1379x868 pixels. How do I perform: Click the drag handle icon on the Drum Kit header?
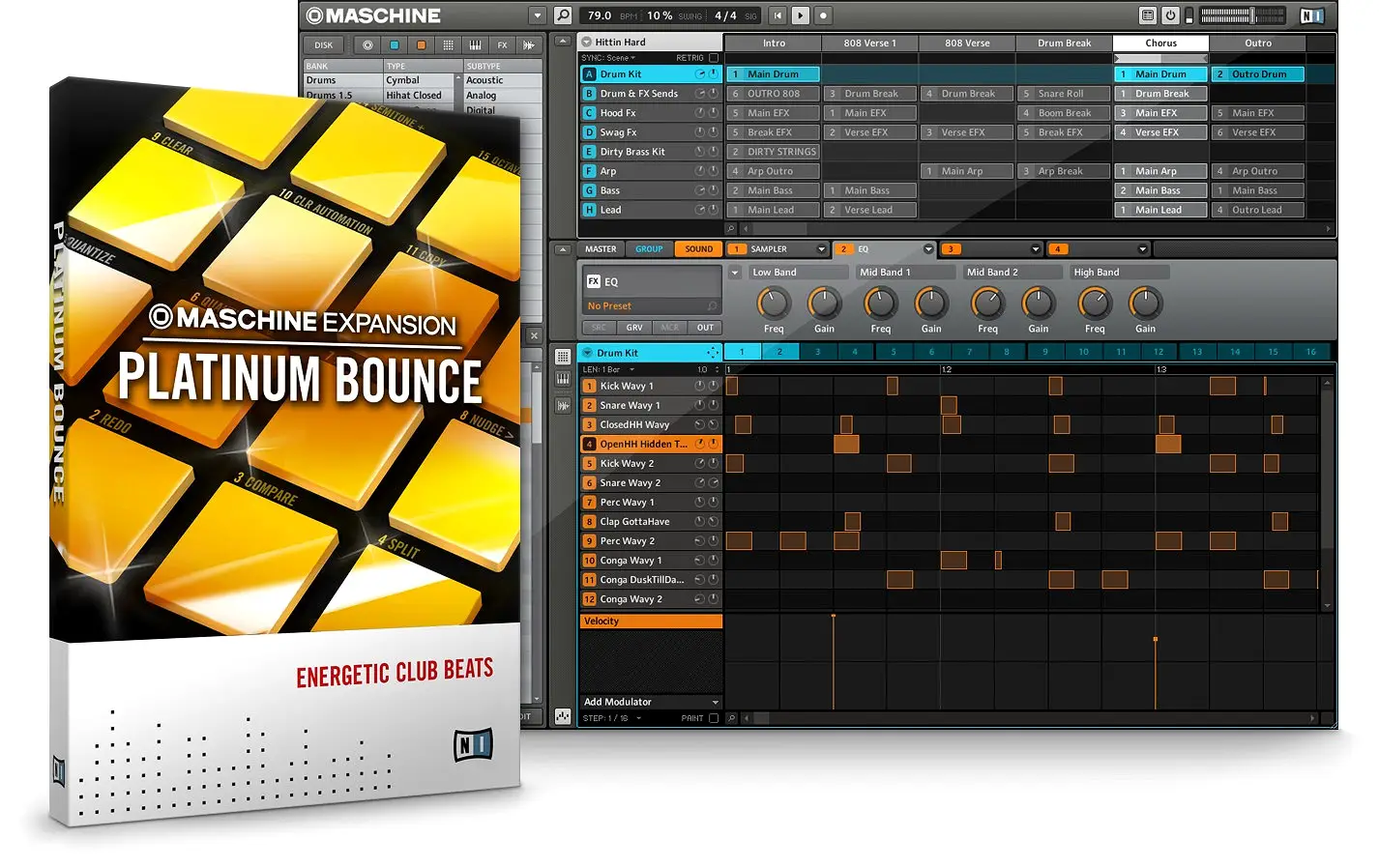713,353
